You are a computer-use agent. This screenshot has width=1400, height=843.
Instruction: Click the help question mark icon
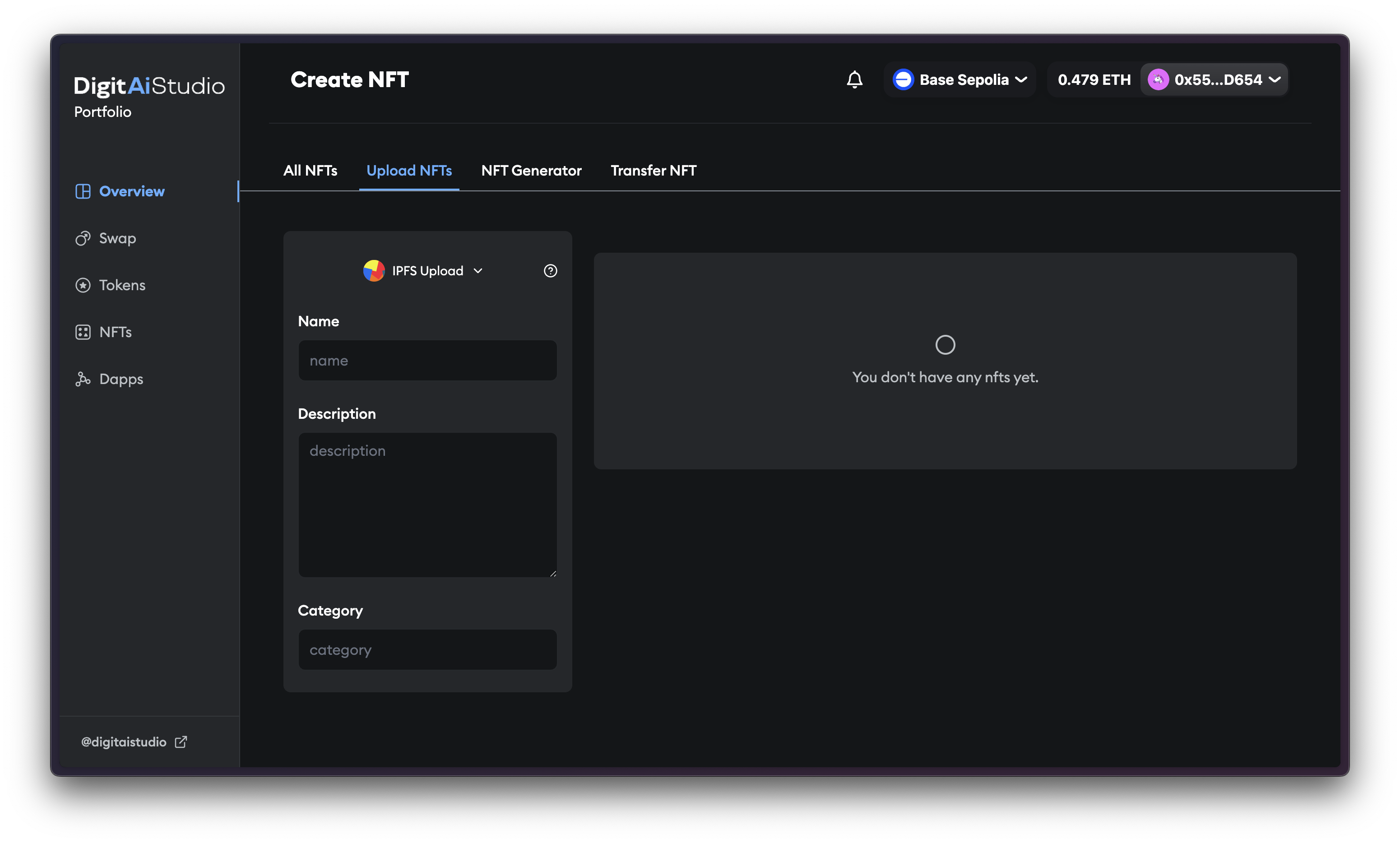pos(550,271)
